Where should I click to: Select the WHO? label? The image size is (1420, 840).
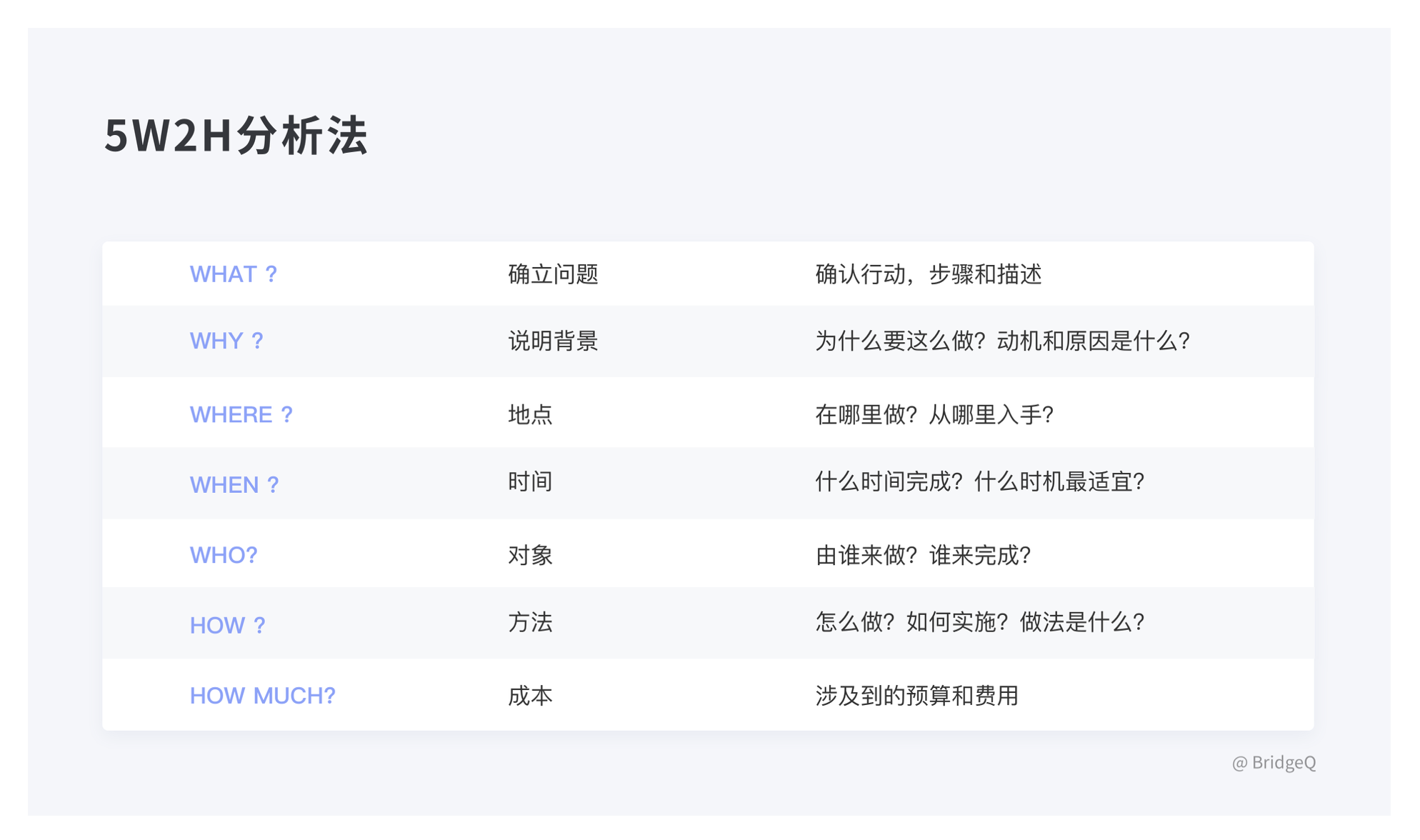223,555
